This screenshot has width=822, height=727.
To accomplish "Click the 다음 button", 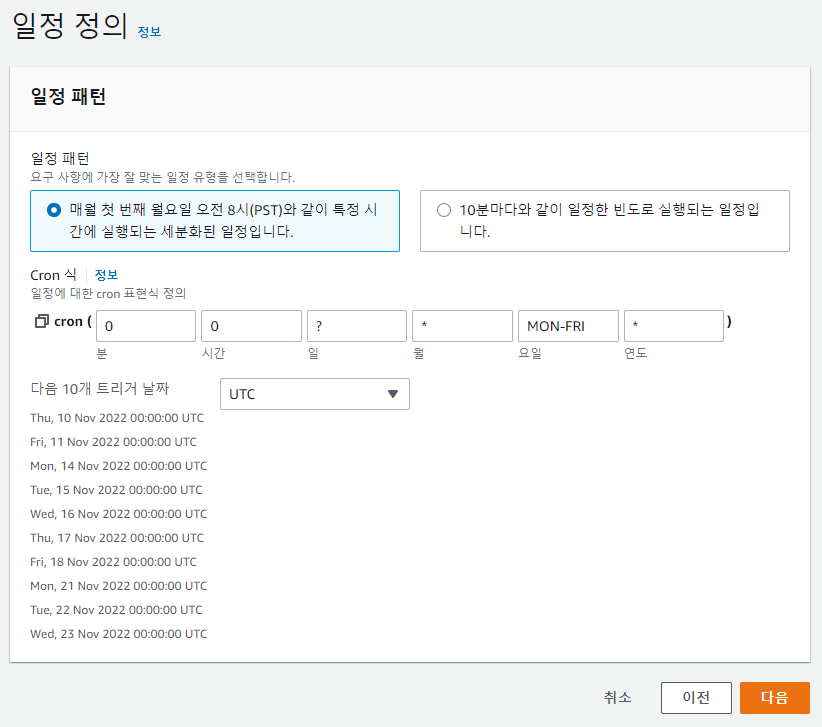I will (774, 698).
